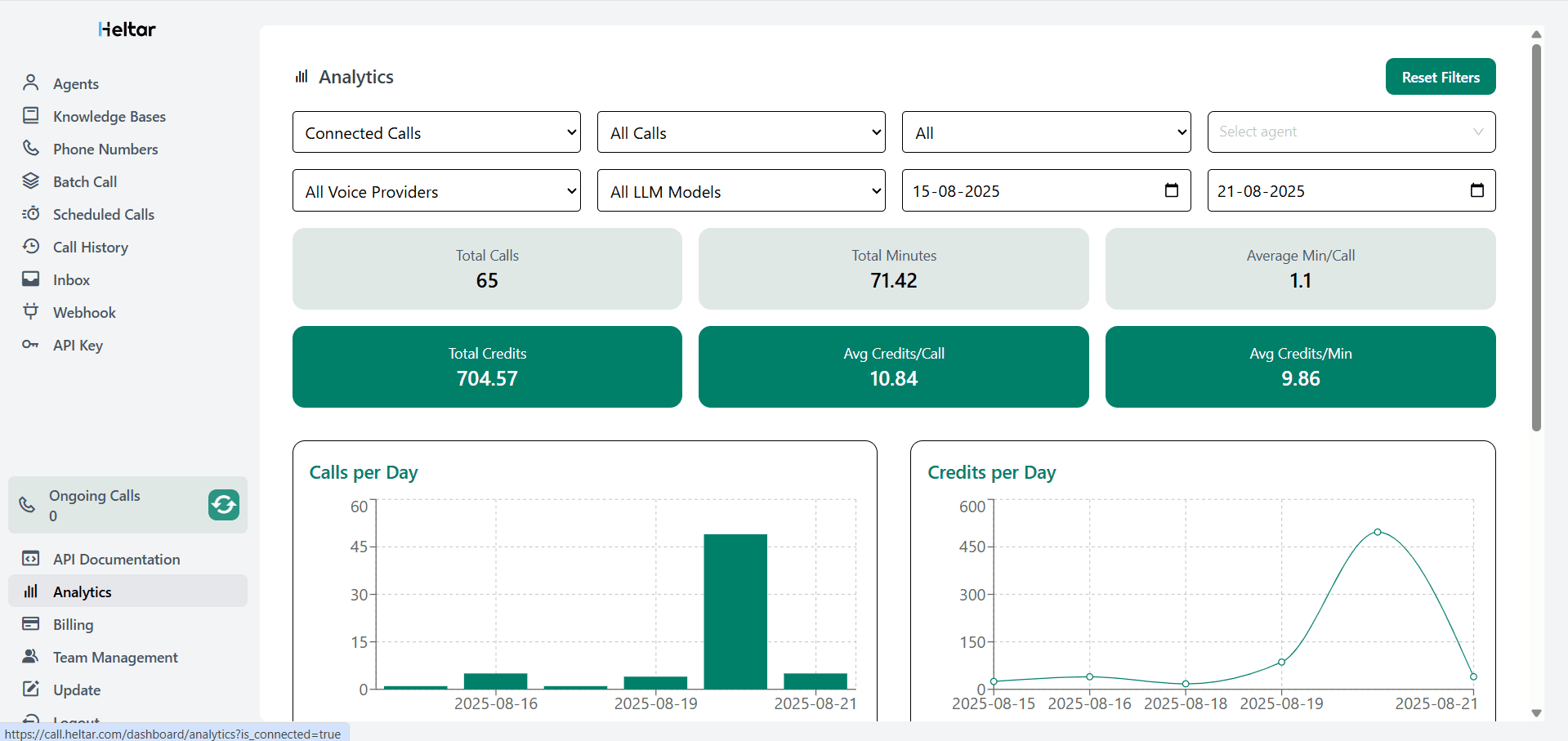Click the Agents person icon in sidebar
1568x741 pixels.
tap(31, 83)
